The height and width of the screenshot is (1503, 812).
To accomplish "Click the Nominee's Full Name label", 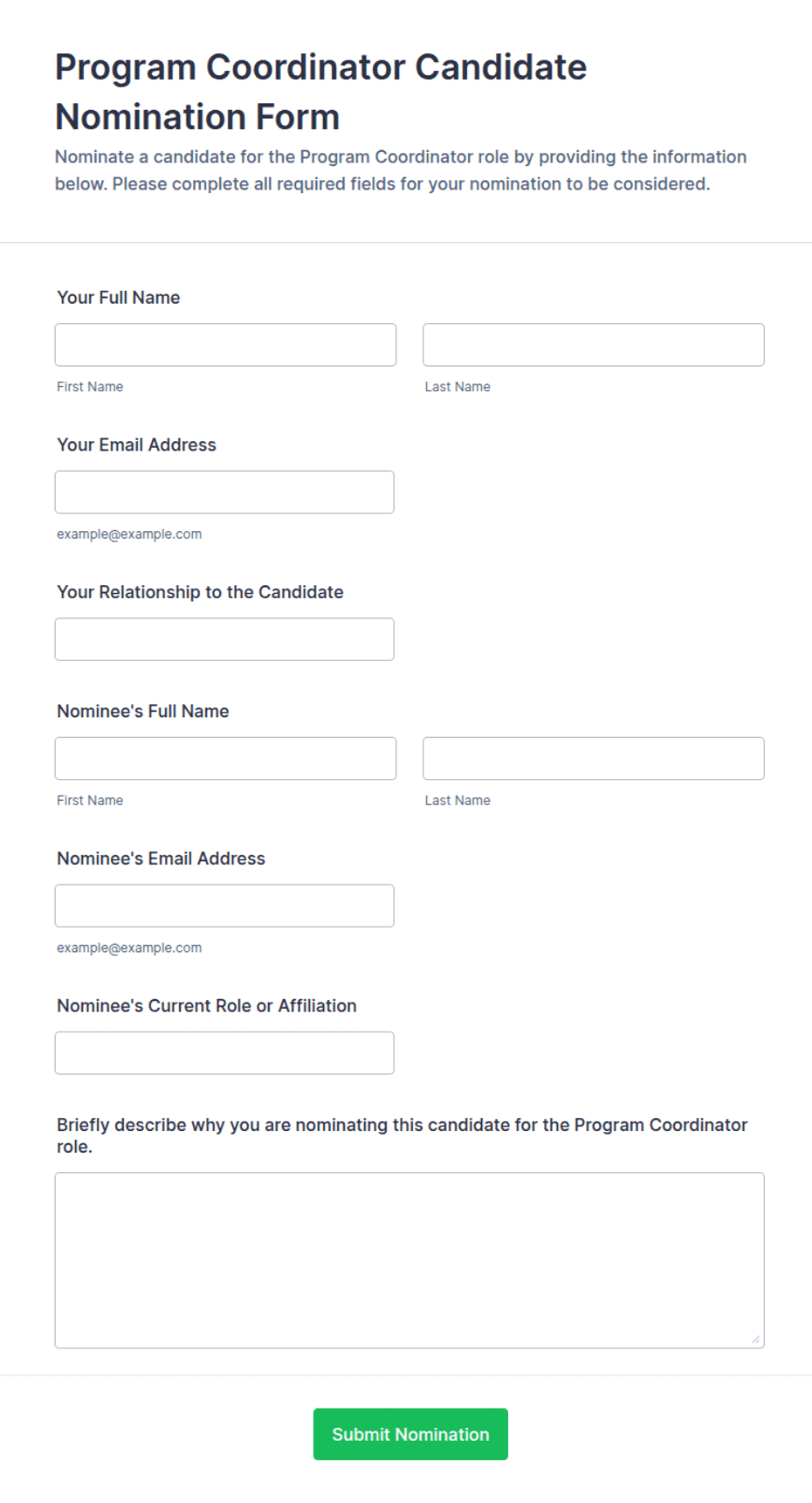I will coord(143,711).
